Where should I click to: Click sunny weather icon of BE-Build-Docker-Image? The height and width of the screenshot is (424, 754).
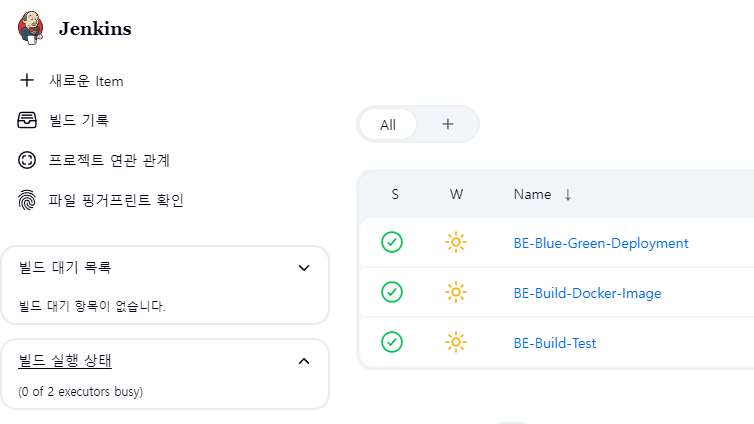click(456, 292)
